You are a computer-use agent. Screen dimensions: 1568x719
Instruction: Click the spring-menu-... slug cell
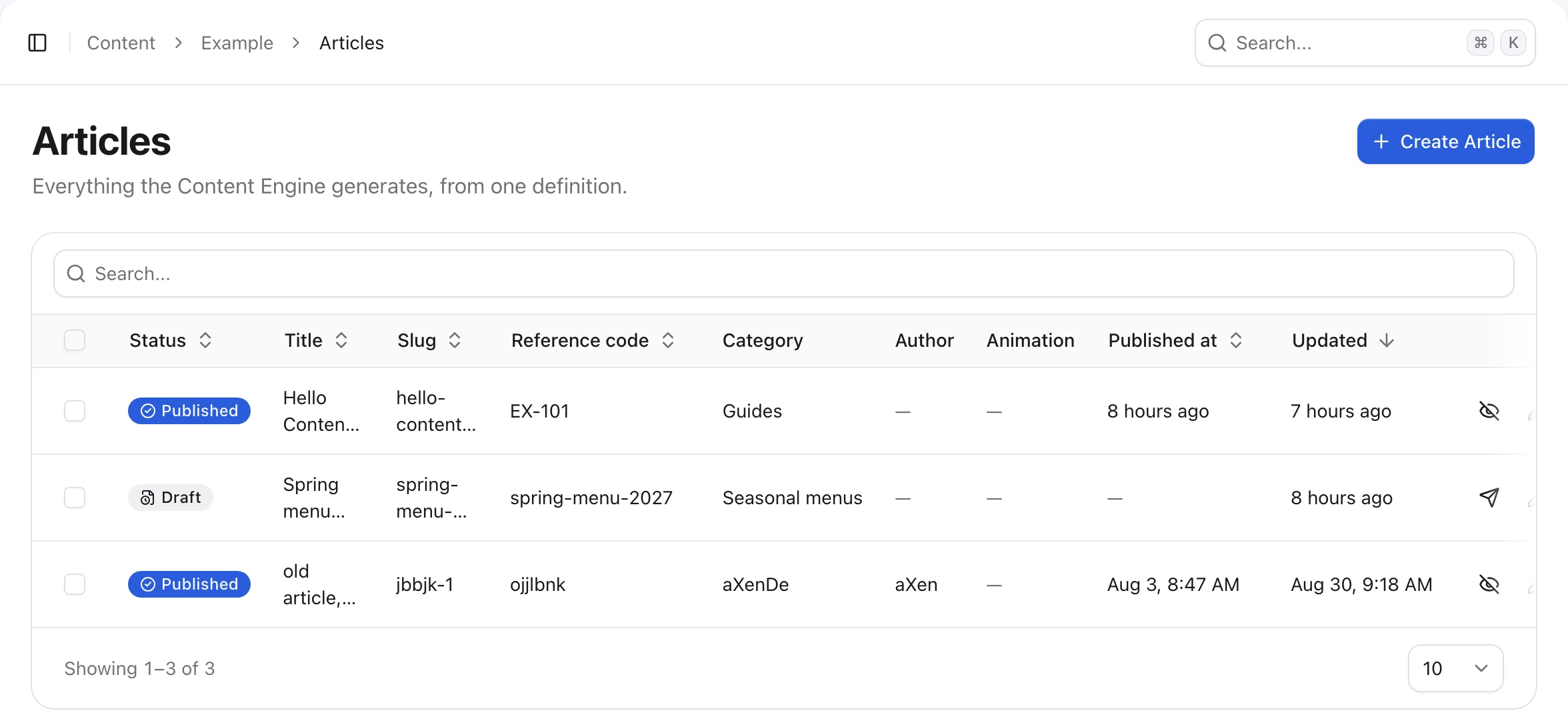click(x=431, y=498)
